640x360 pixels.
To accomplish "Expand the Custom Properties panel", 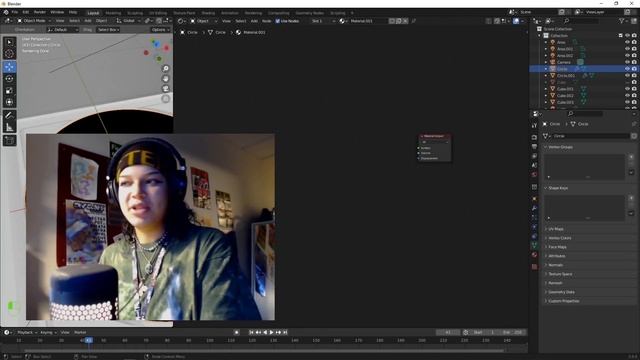I will tap(563, 301).
